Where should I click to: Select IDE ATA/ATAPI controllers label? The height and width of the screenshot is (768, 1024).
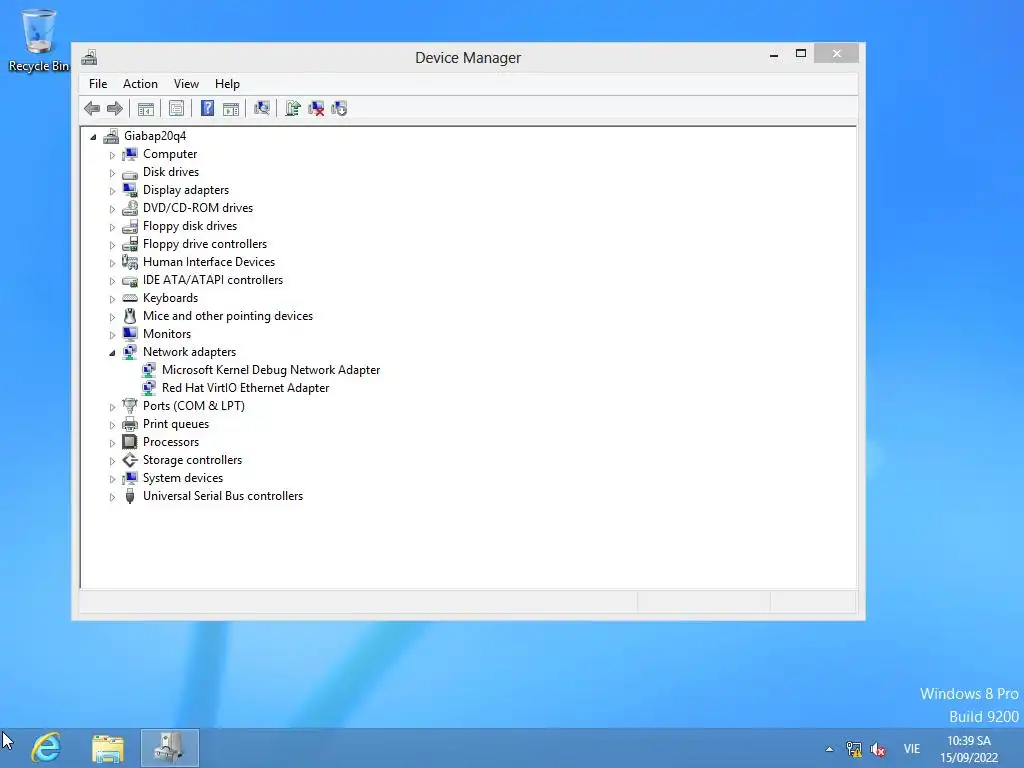[213, 280]
